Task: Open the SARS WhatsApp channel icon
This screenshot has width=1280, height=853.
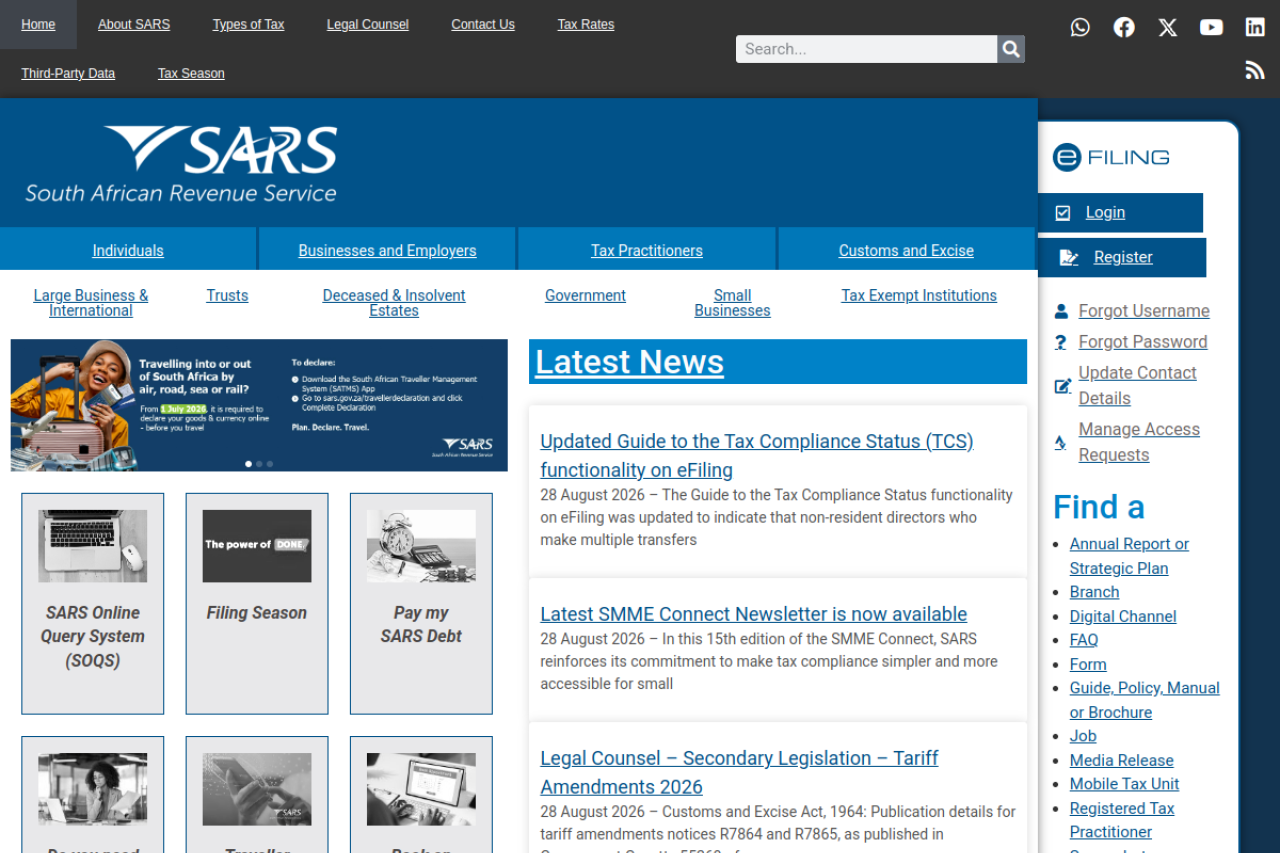Action: click(1080, 27)
